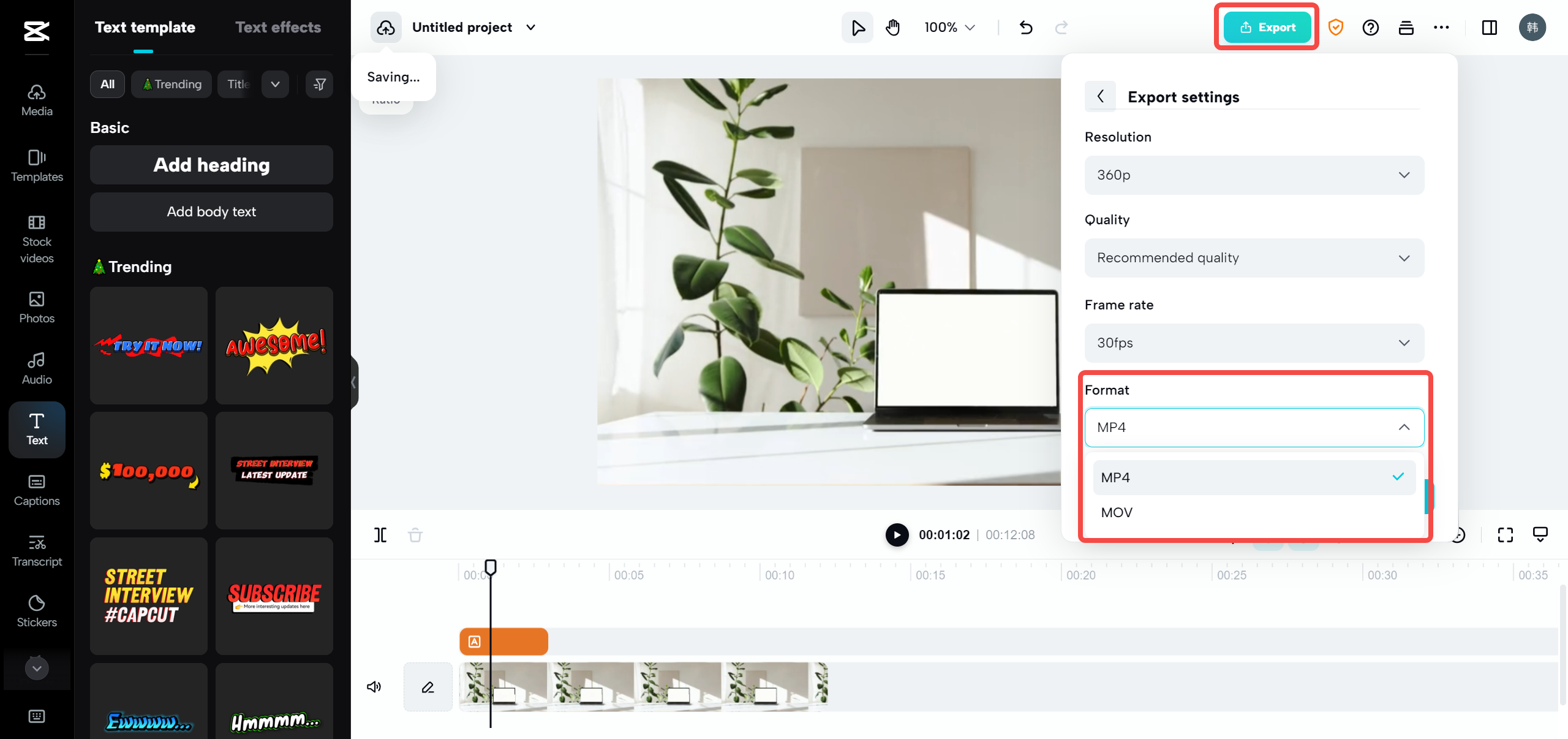Screen dimensions: 1568x739
Task: Open the Captions panel
Action: [37, 490]
